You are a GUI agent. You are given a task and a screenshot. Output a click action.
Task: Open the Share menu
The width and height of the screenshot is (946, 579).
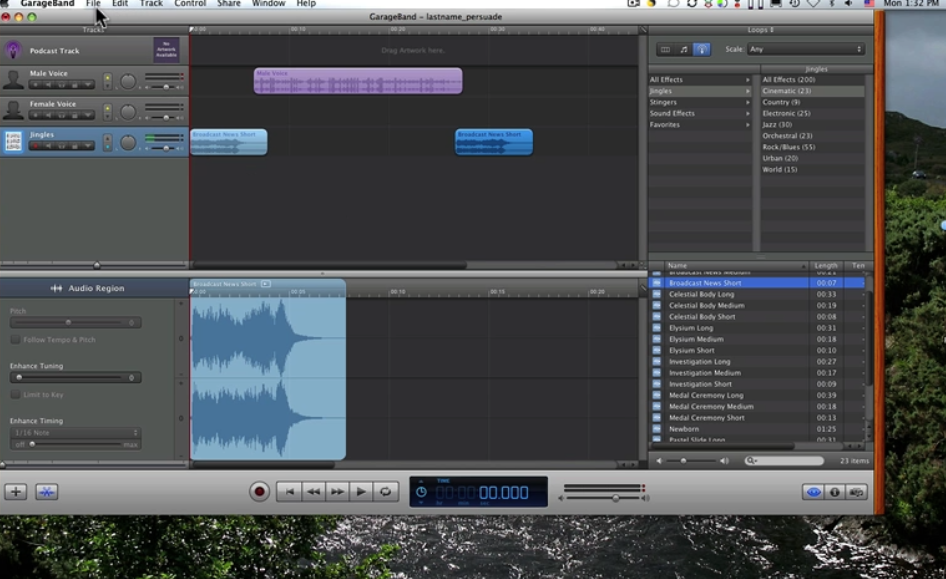tap(229, 4)
